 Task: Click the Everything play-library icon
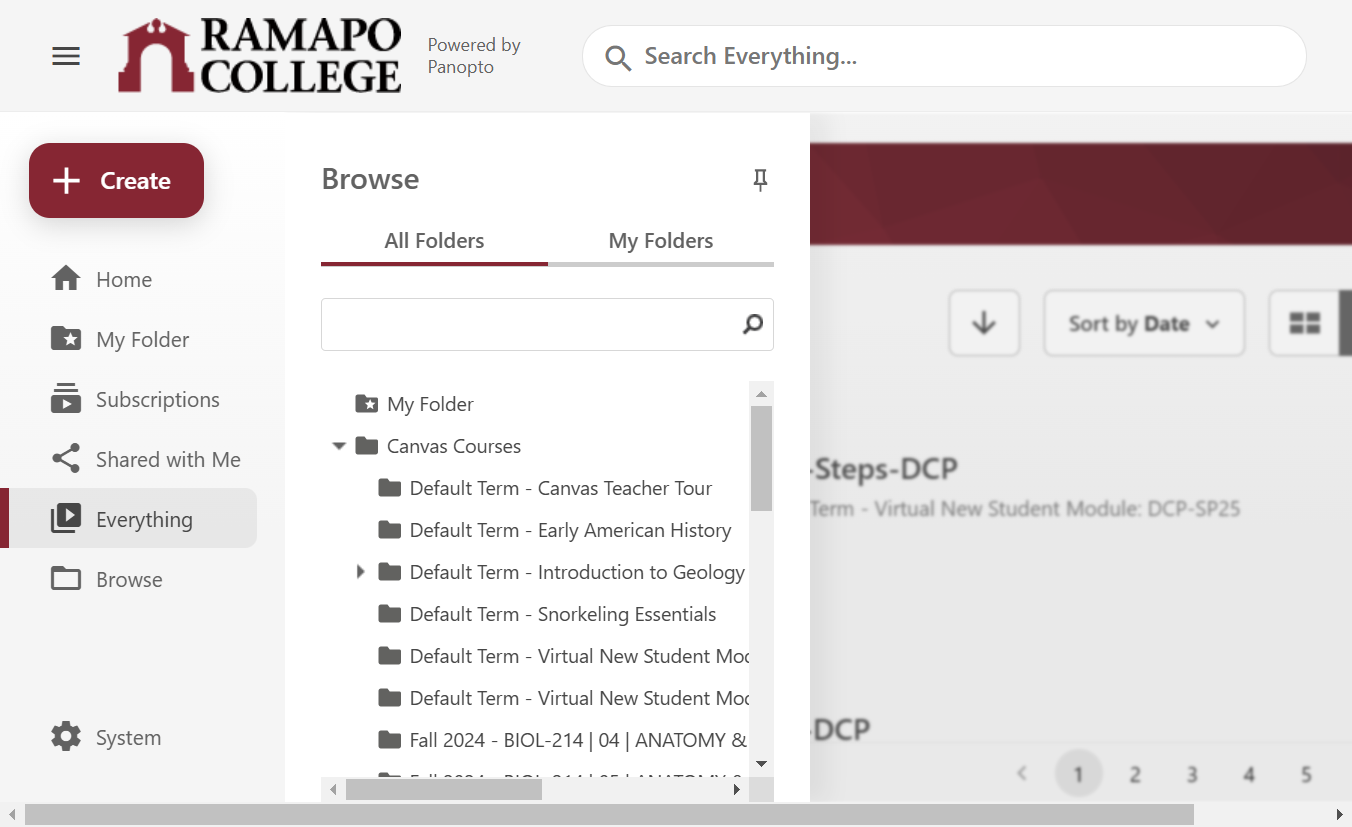pos(66,518)
